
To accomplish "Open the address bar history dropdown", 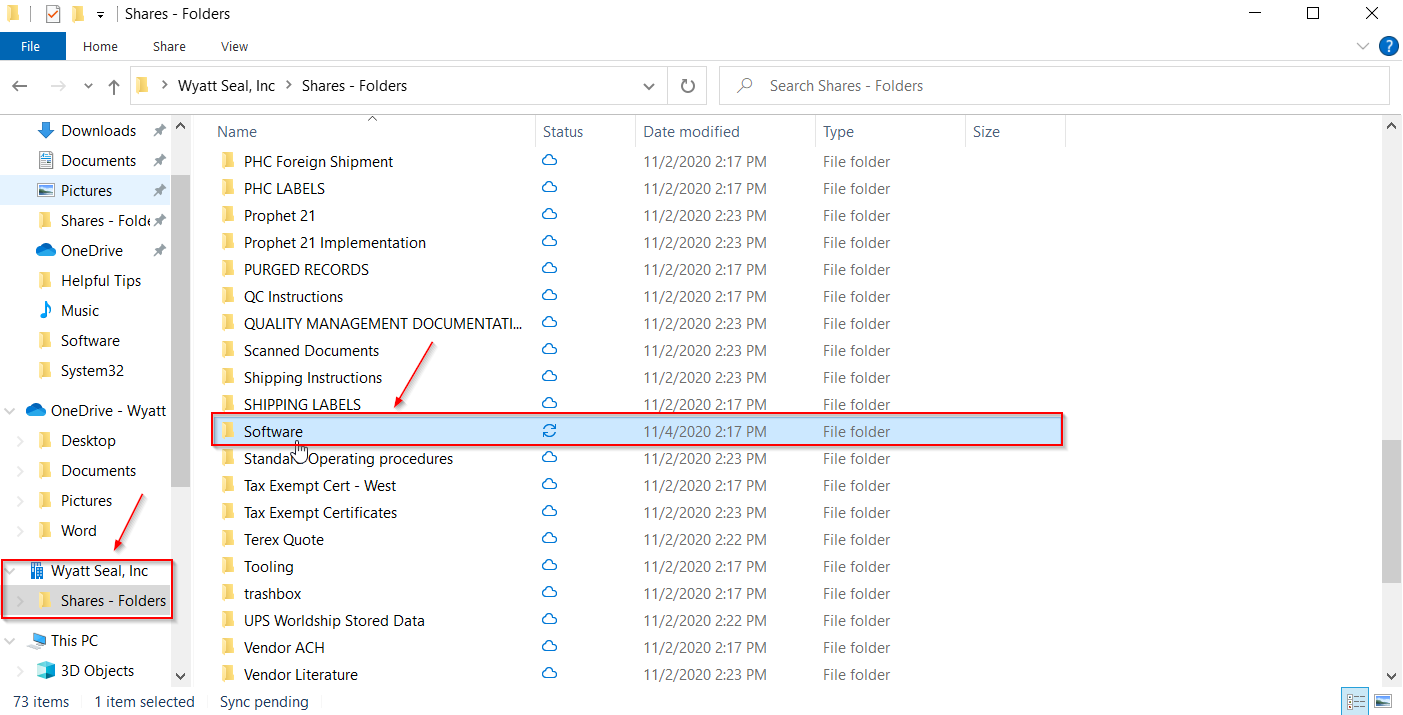I will coord(649,86).
